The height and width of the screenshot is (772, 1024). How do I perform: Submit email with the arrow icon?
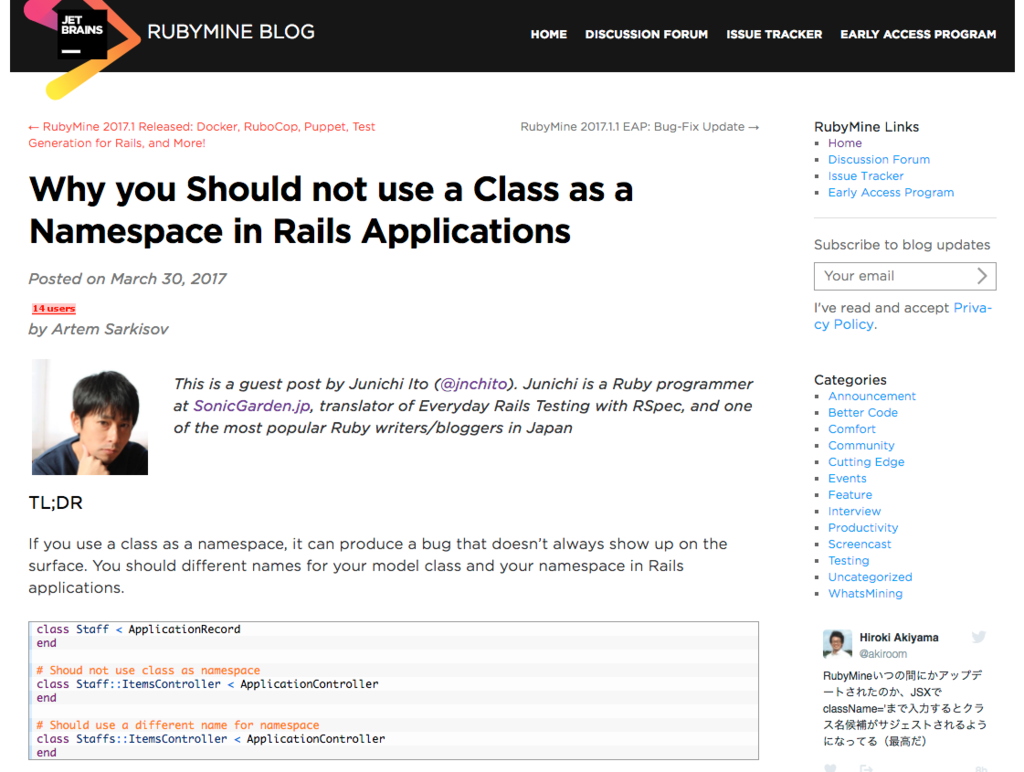(x=982, y=276)
